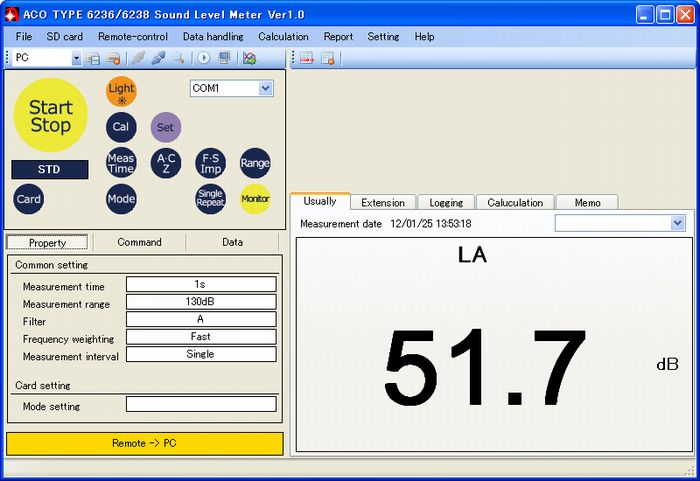Viewport: 700px width, 481px height.
Task: Maximize the Sound Level Meter window
Action: [665, 15]
